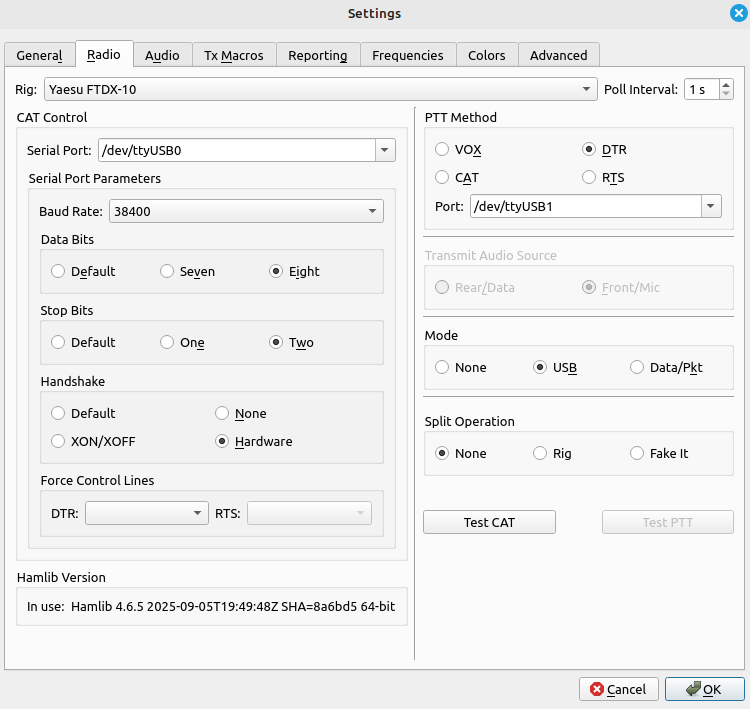750x709 pixels.
Task: Enable Fake It split operation
Action: tap(637, 453)
